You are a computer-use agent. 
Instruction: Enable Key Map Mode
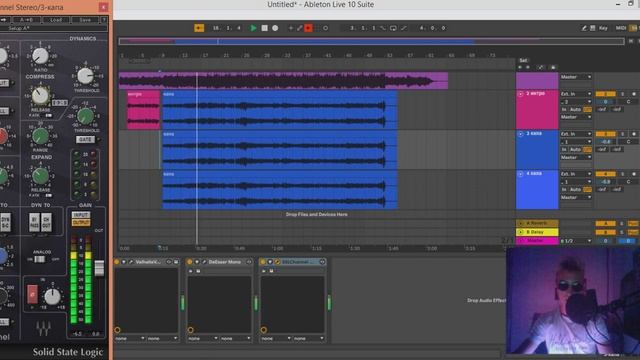point(603,28)
